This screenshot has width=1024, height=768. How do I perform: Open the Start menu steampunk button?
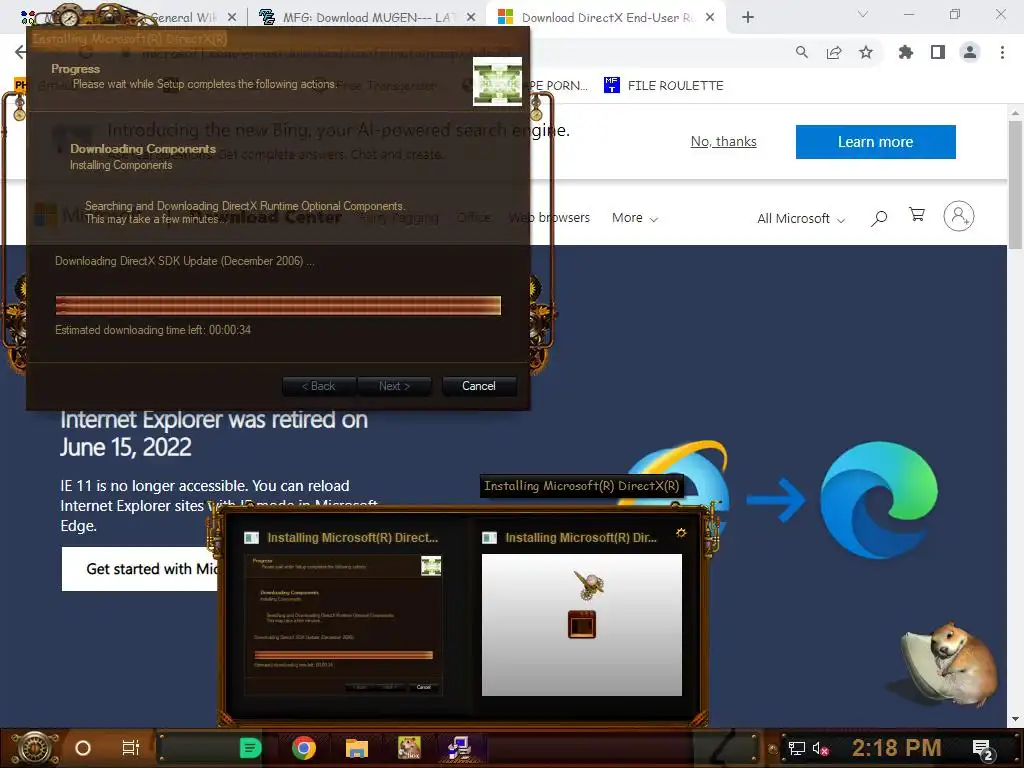point(34,748)
